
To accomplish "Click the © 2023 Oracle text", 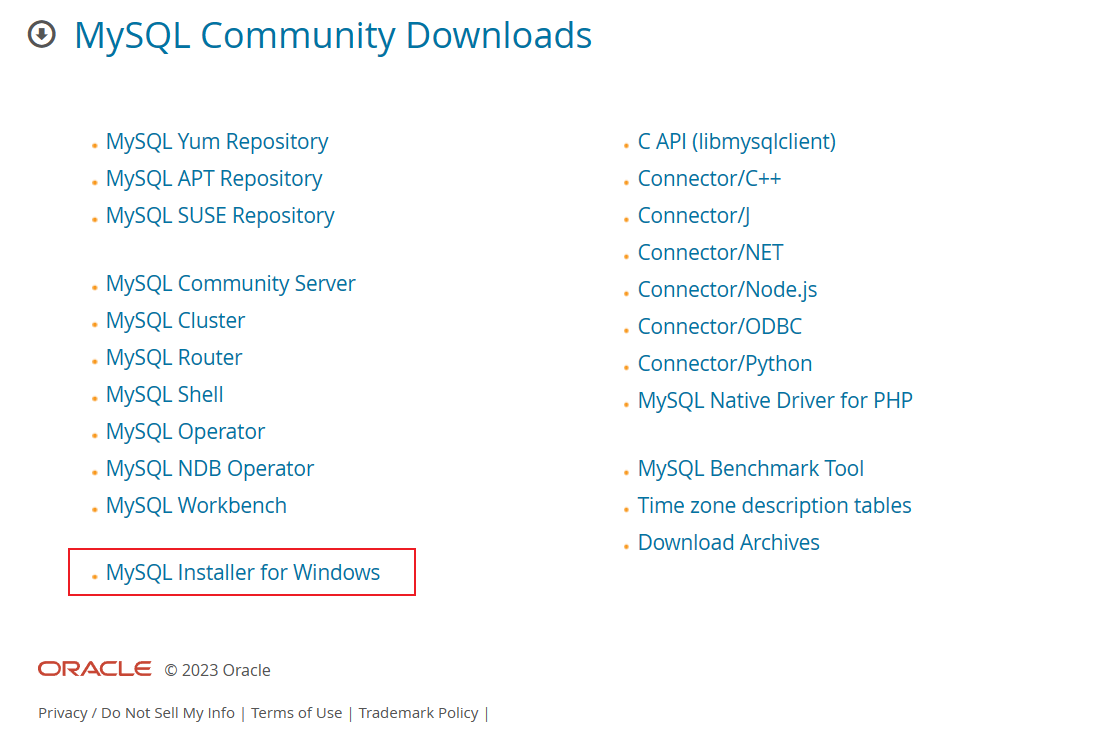I will pos(217,670).
